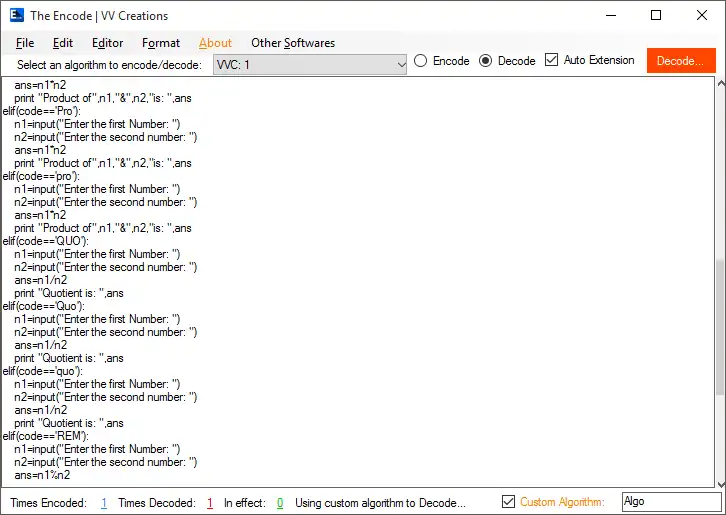This screenshot has height=515, width=726.
Task: Click the vertical scrollbar thumb of the editor
Action: pyautogui.click(x=721, y=327)
